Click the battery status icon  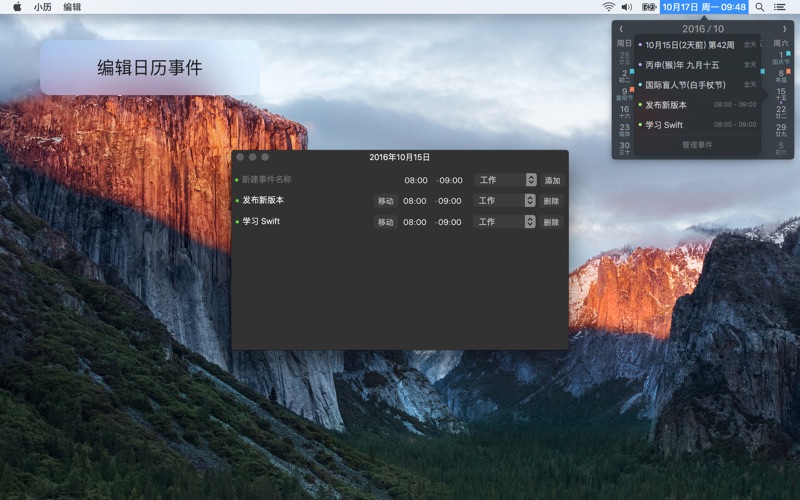point(648,7)
